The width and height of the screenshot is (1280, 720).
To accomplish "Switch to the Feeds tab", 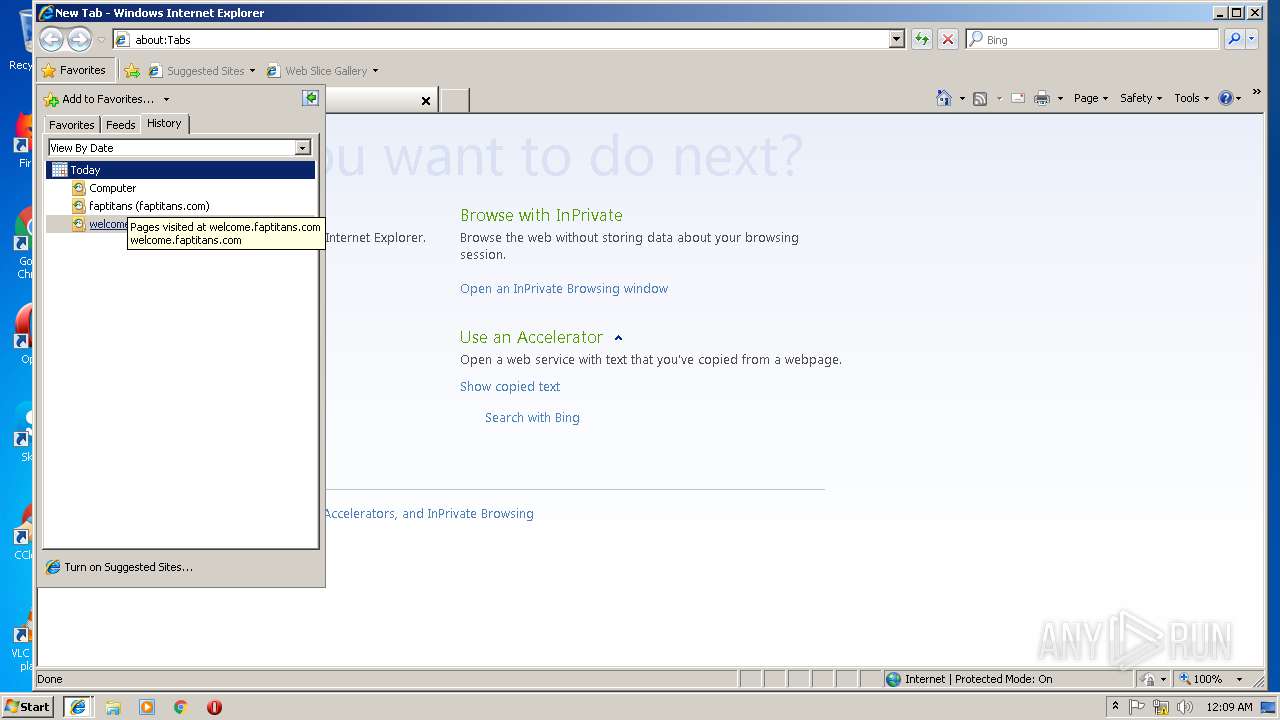I will (x=121, y=125).
